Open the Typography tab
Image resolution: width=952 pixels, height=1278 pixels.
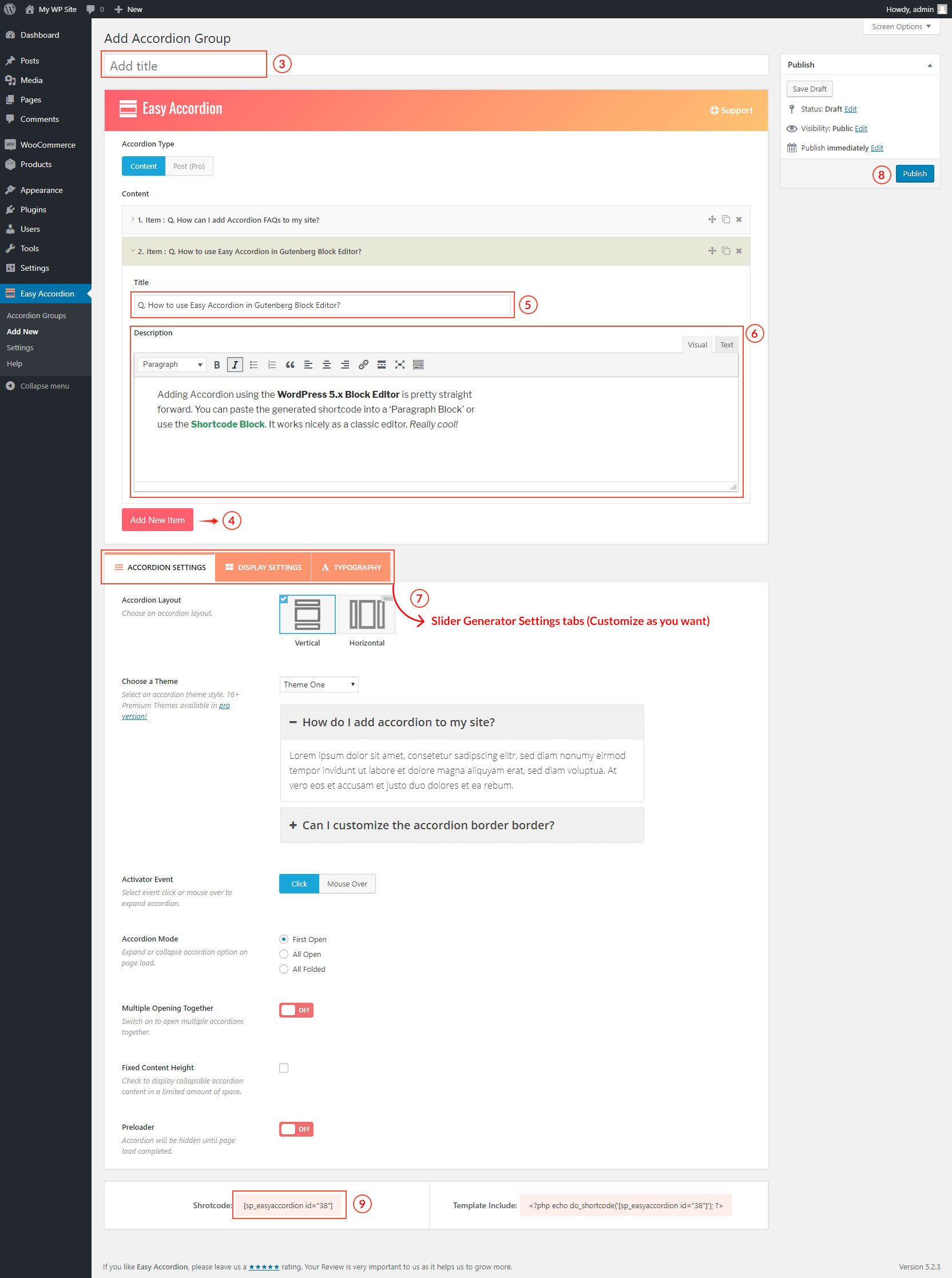pos(351,567)
